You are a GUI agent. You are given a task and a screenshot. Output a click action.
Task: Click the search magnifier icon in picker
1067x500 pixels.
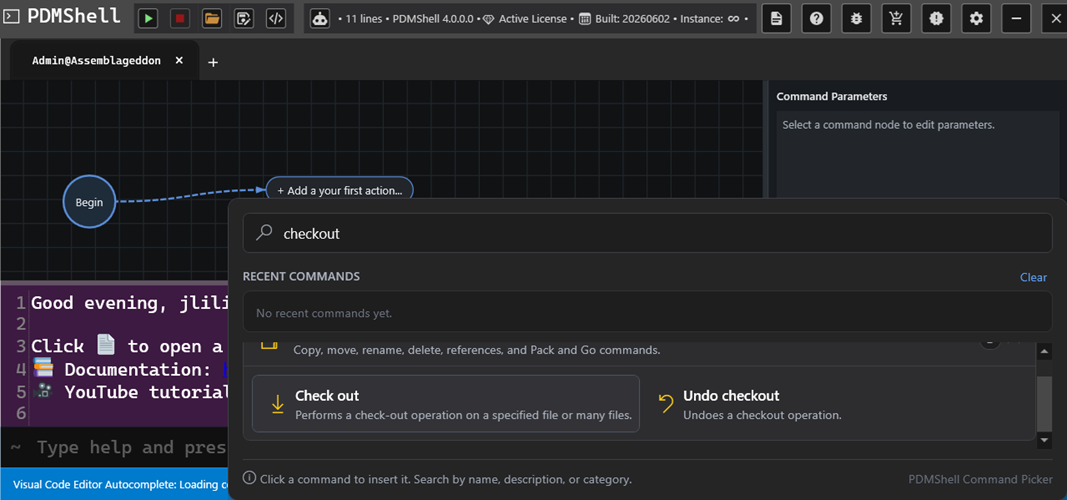pyautogui.click(x=263, y=233)
